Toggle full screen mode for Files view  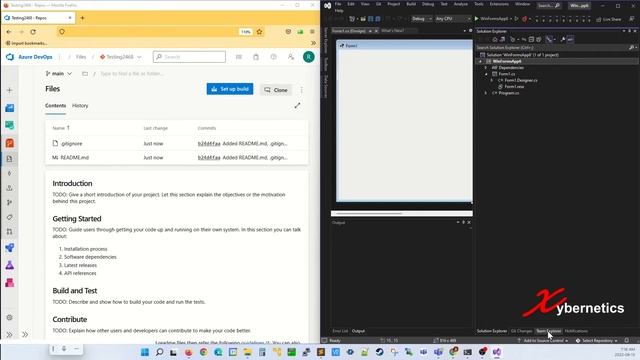[x=297, y=106]
